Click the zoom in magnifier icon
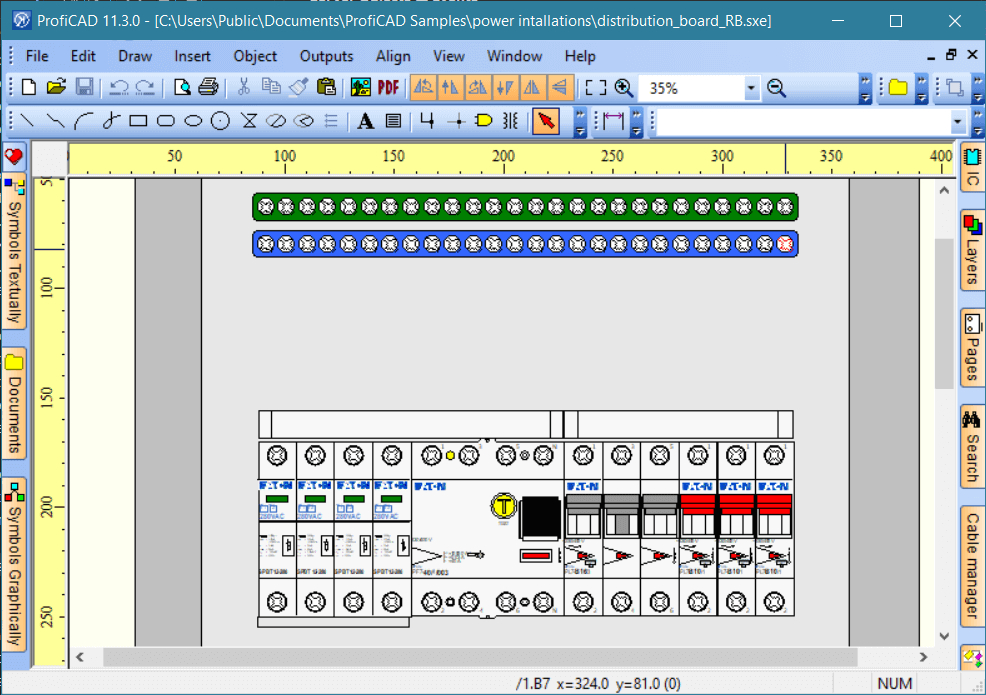This screenshot has height=695, width=986. click(x=624, y=88)
